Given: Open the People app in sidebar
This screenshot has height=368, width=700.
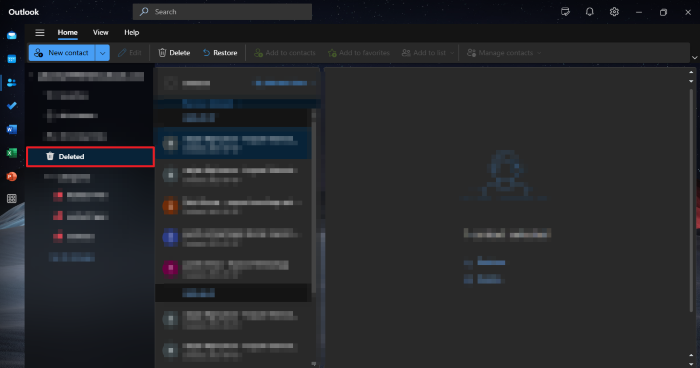Looking at the screenshot, I should [12, 83].
